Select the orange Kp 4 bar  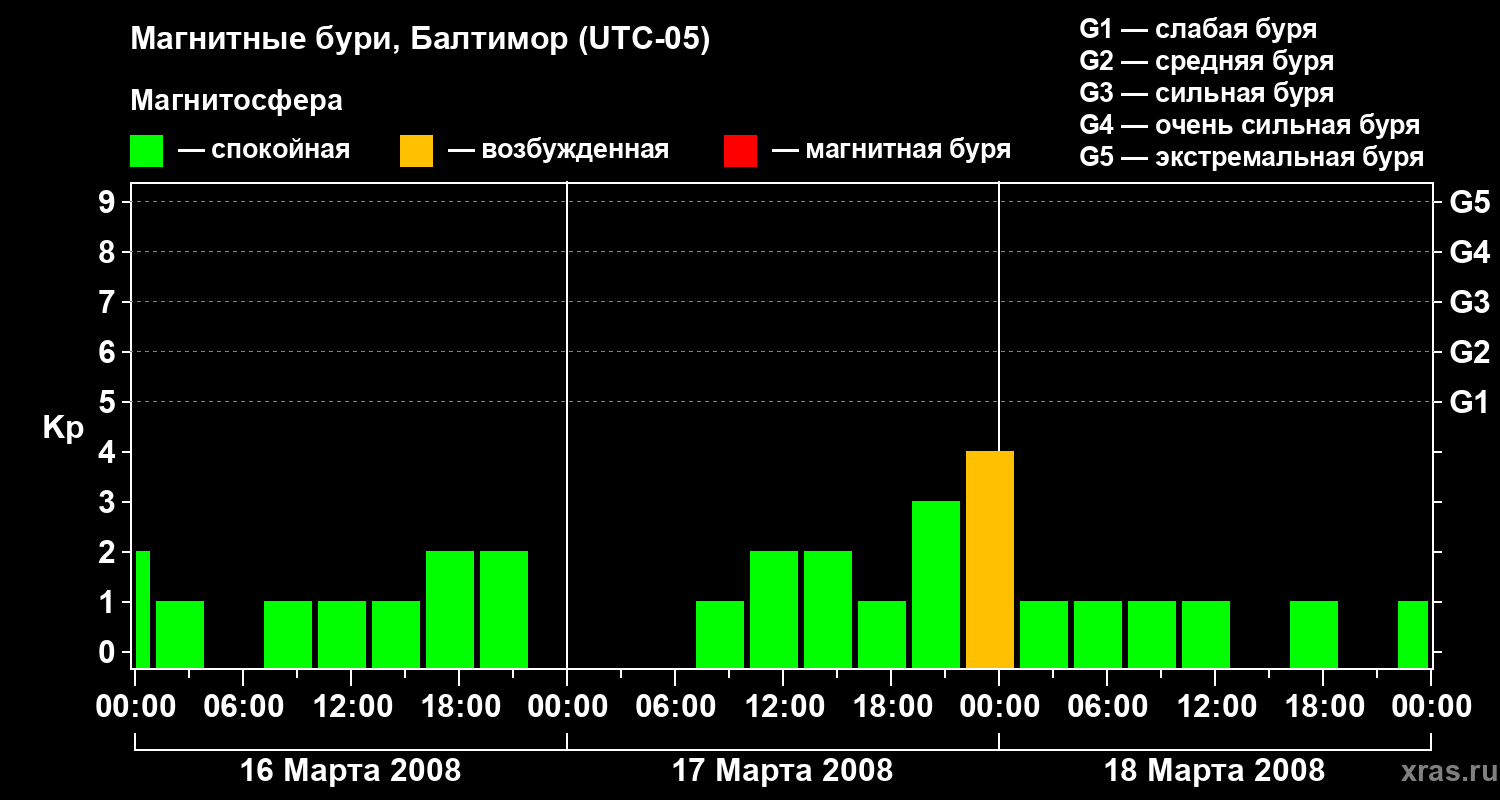[x=989, y=559]
